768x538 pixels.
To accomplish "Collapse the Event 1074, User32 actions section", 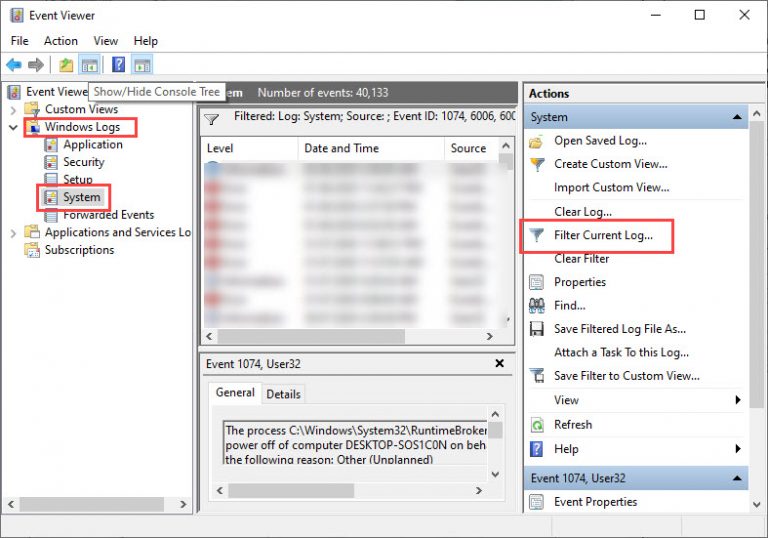I will pyautogui.click(x=737, y=478).
